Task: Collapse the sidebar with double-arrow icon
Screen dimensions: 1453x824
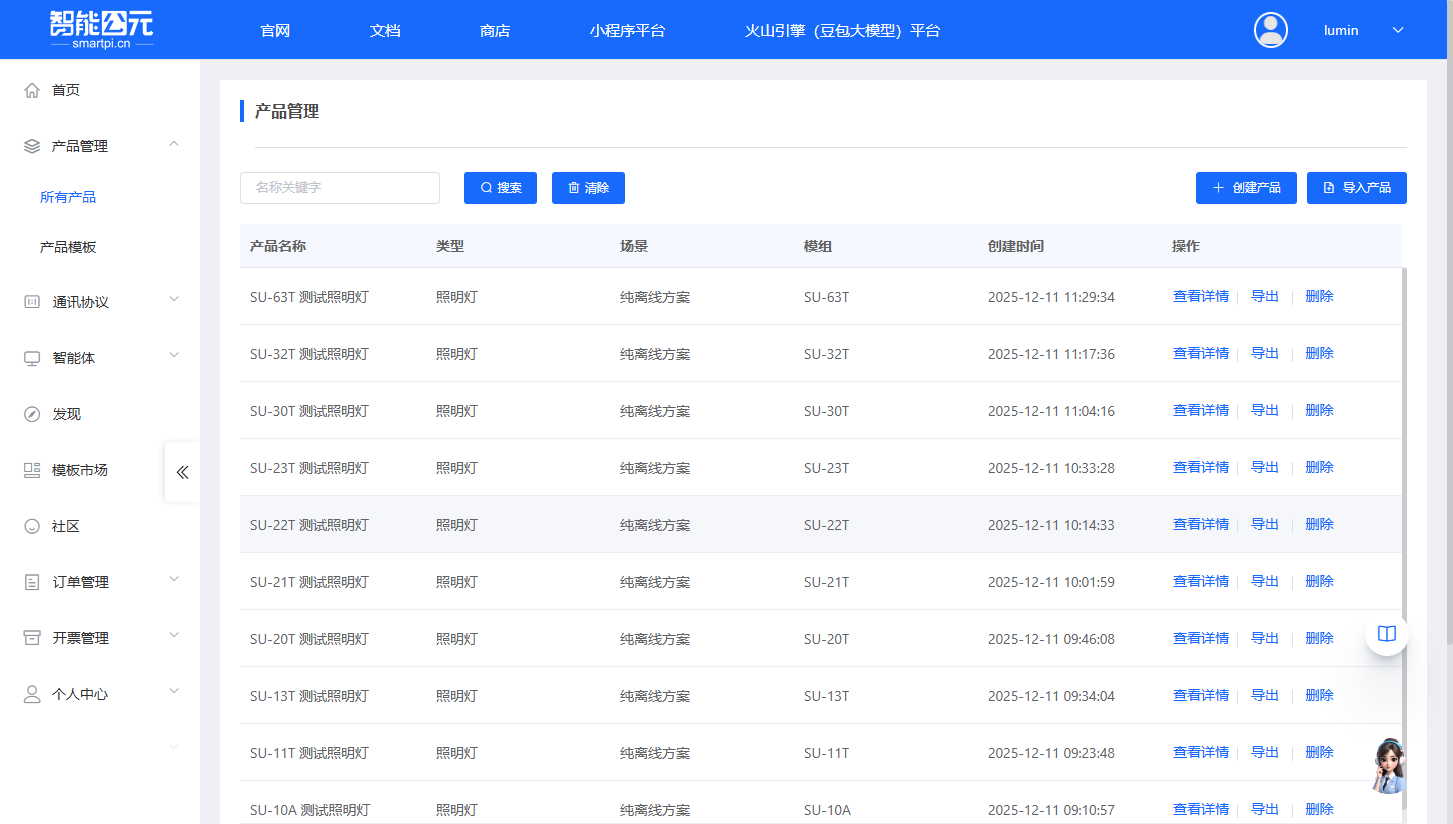Action: (182, 472)
